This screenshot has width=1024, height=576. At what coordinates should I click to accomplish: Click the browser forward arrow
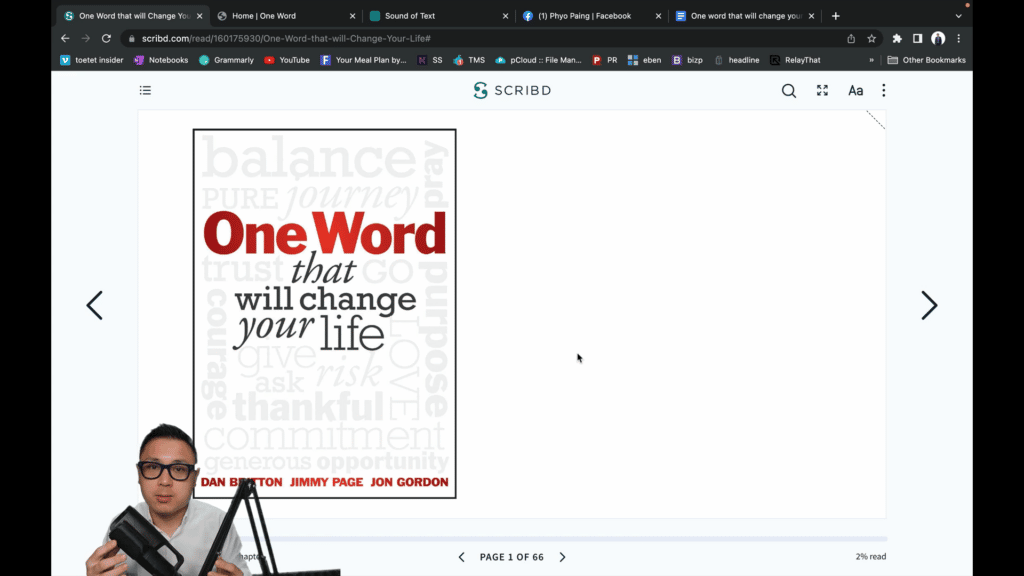86,39
